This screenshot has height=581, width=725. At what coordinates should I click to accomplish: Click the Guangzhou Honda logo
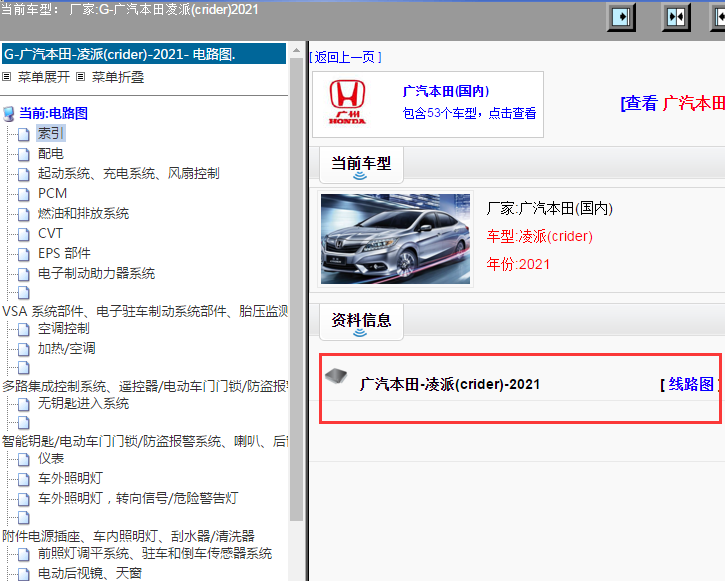[x=347, y=102]
